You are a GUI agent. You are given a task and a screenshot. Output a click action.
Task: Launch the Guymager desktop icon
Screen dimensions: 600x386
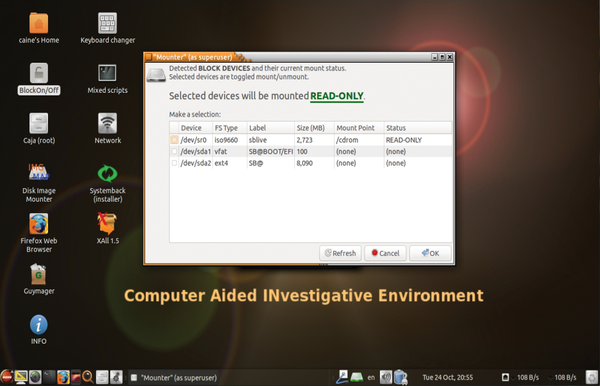coord(38,274)
